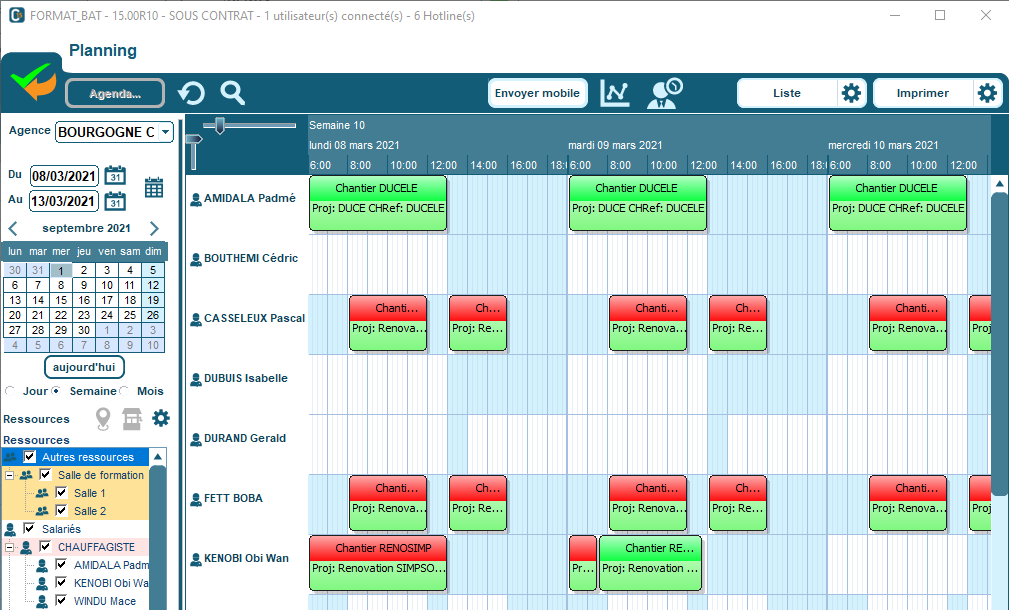Toggle KENOBI Obi Wan checkbox in tree
Image resolution: width=1009 pixels, height=610 pixels.
(61, 582)
